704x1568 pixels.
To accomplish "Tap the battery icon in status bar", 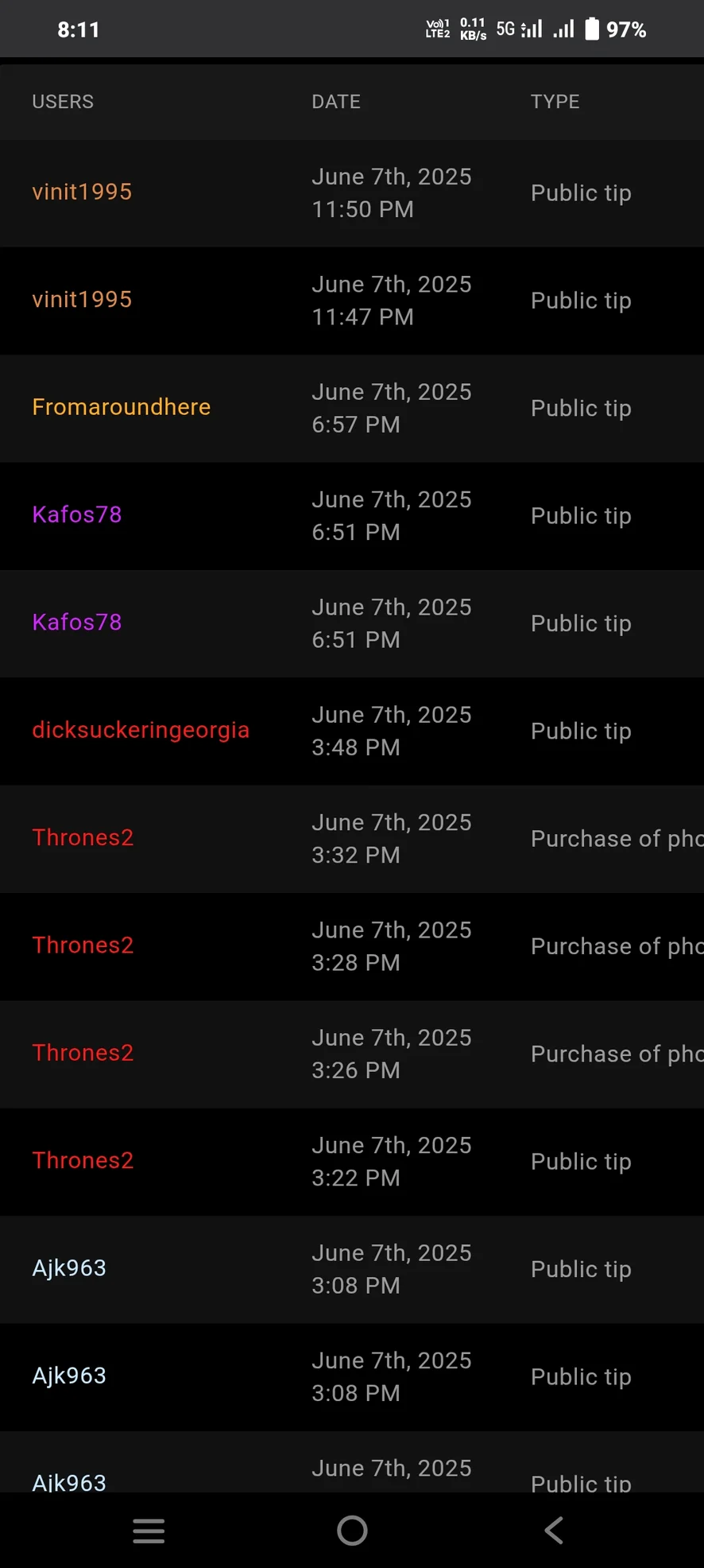I will [592, 29].
